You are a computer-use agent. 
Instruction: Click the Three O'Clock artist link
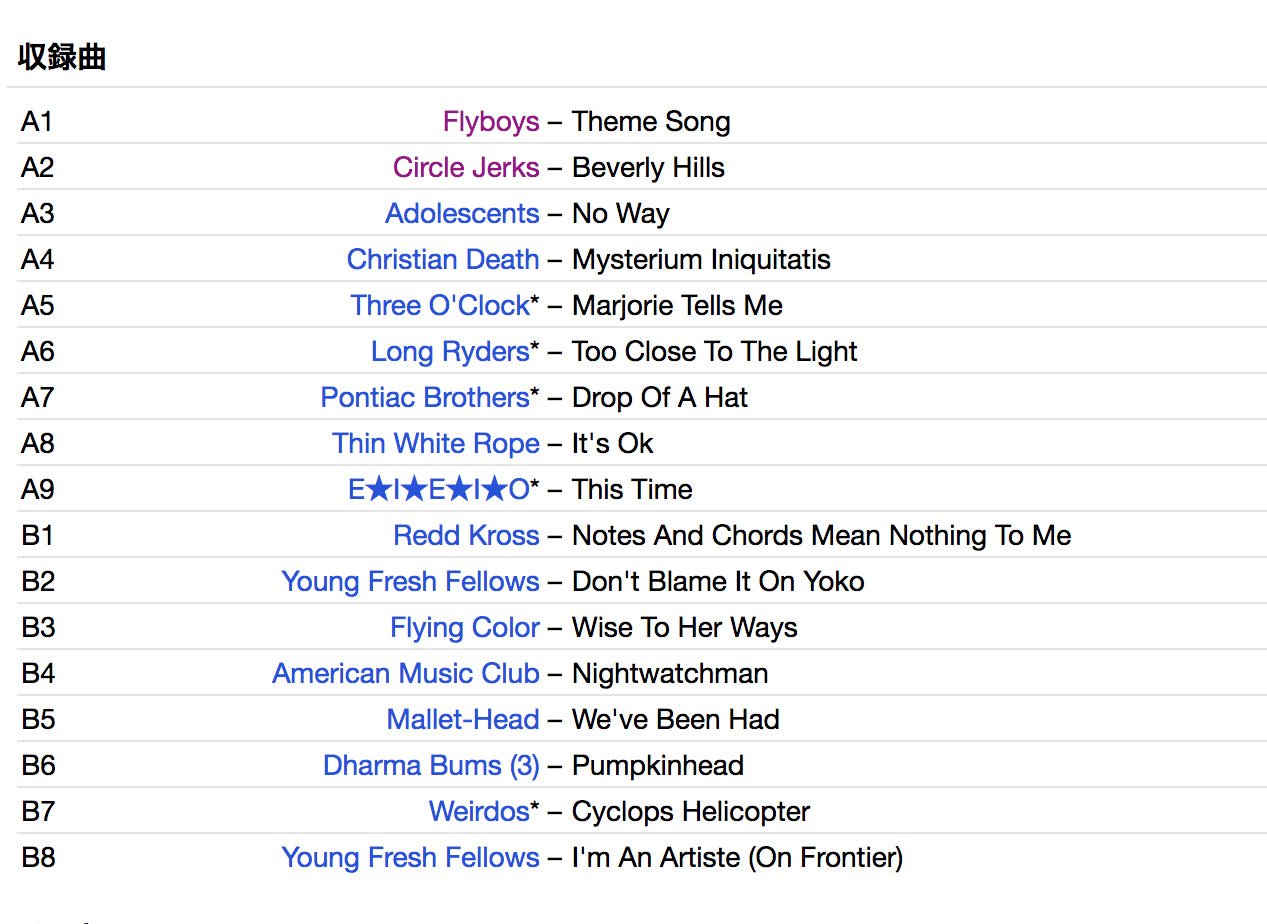[x=440, y=306]
